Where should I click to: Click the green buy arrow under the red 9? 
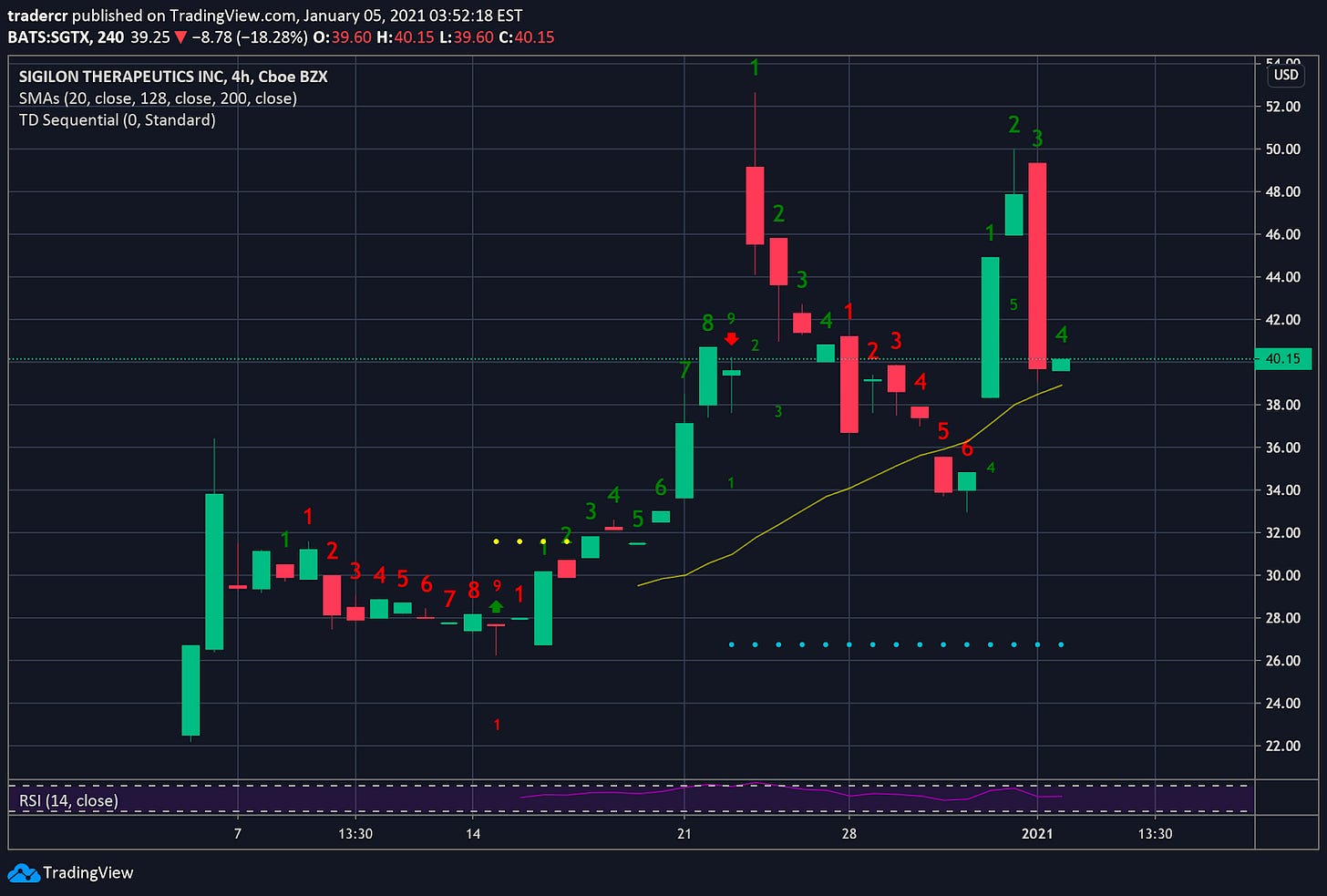[496, 605]
